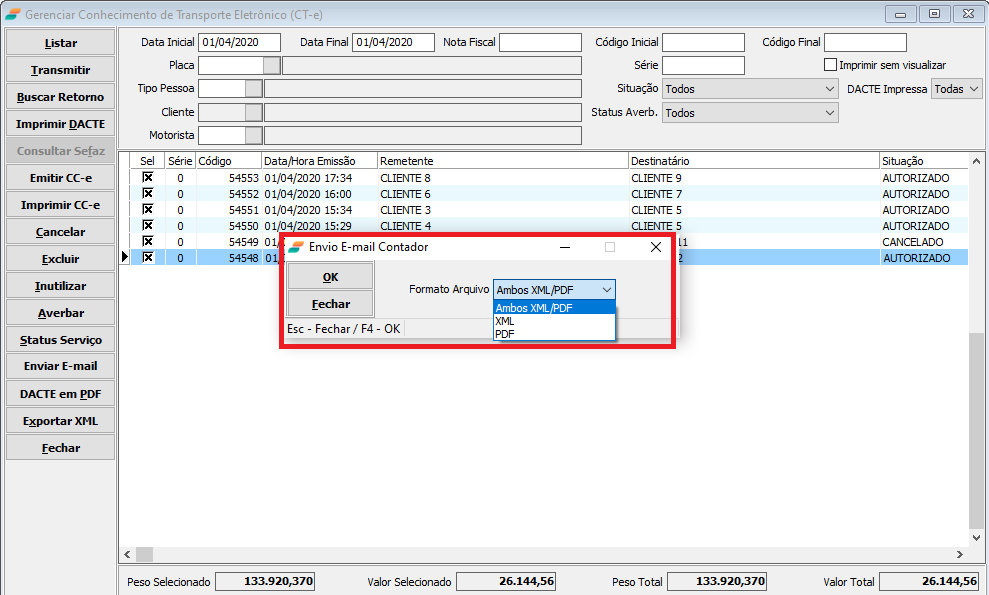Screen dimensions: 989x595
Task: Click the horizontal scrollbar thumb under the grid
Action: pyautogui.click(x=145, y=555)
